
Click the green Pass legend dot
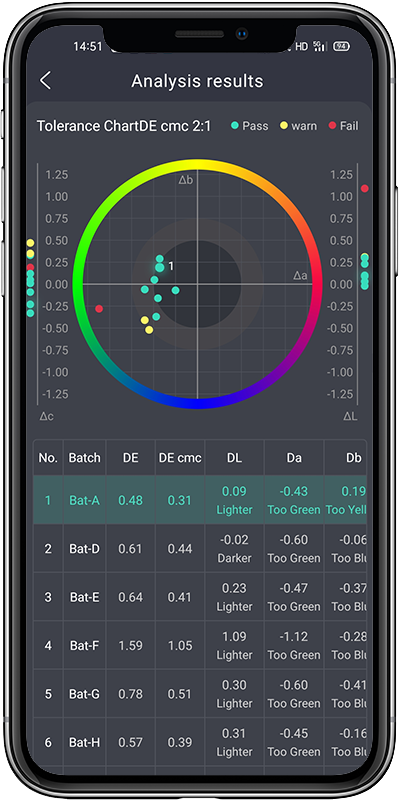click(235, 126)
